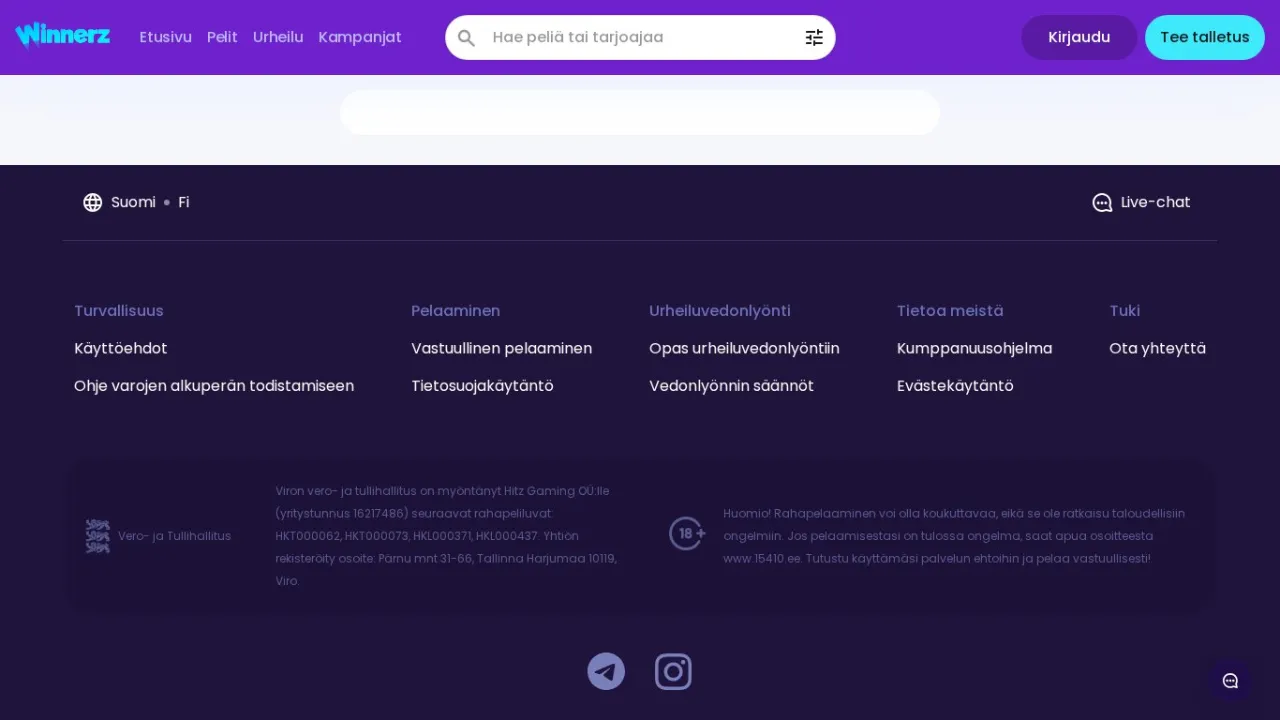The height and width of the screenshot is (720, 1280).
Task: Click the Tietoa meistä footer heading
Action: [950, 311]
